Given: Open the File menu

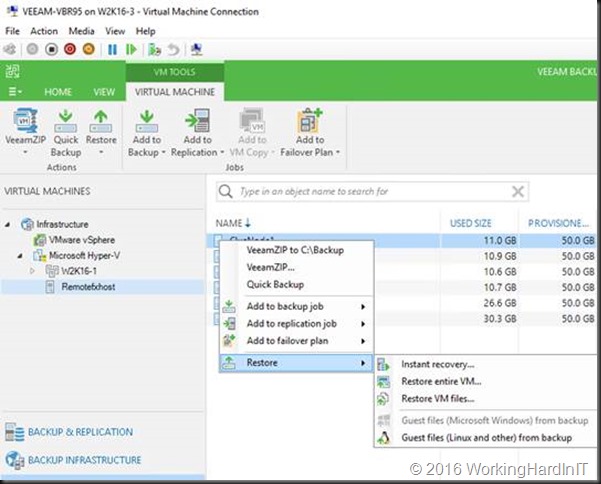Looking at the screenshot, I should tap(12, 31).
